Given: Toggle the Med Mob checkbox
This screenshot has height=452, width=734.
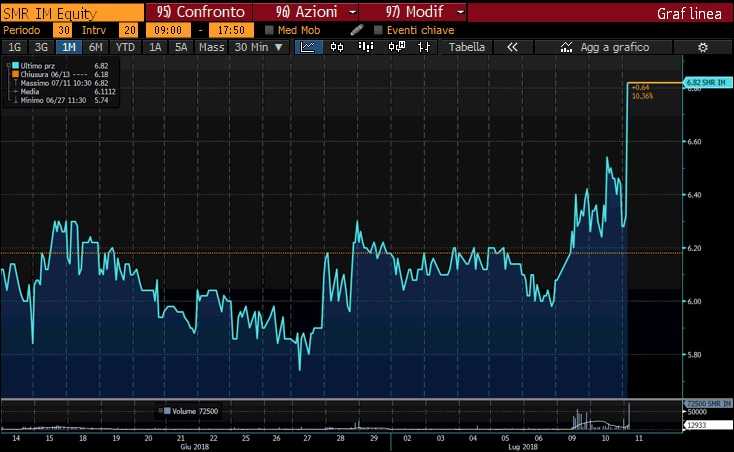Looking at the screenshot, I should point(269,30).
